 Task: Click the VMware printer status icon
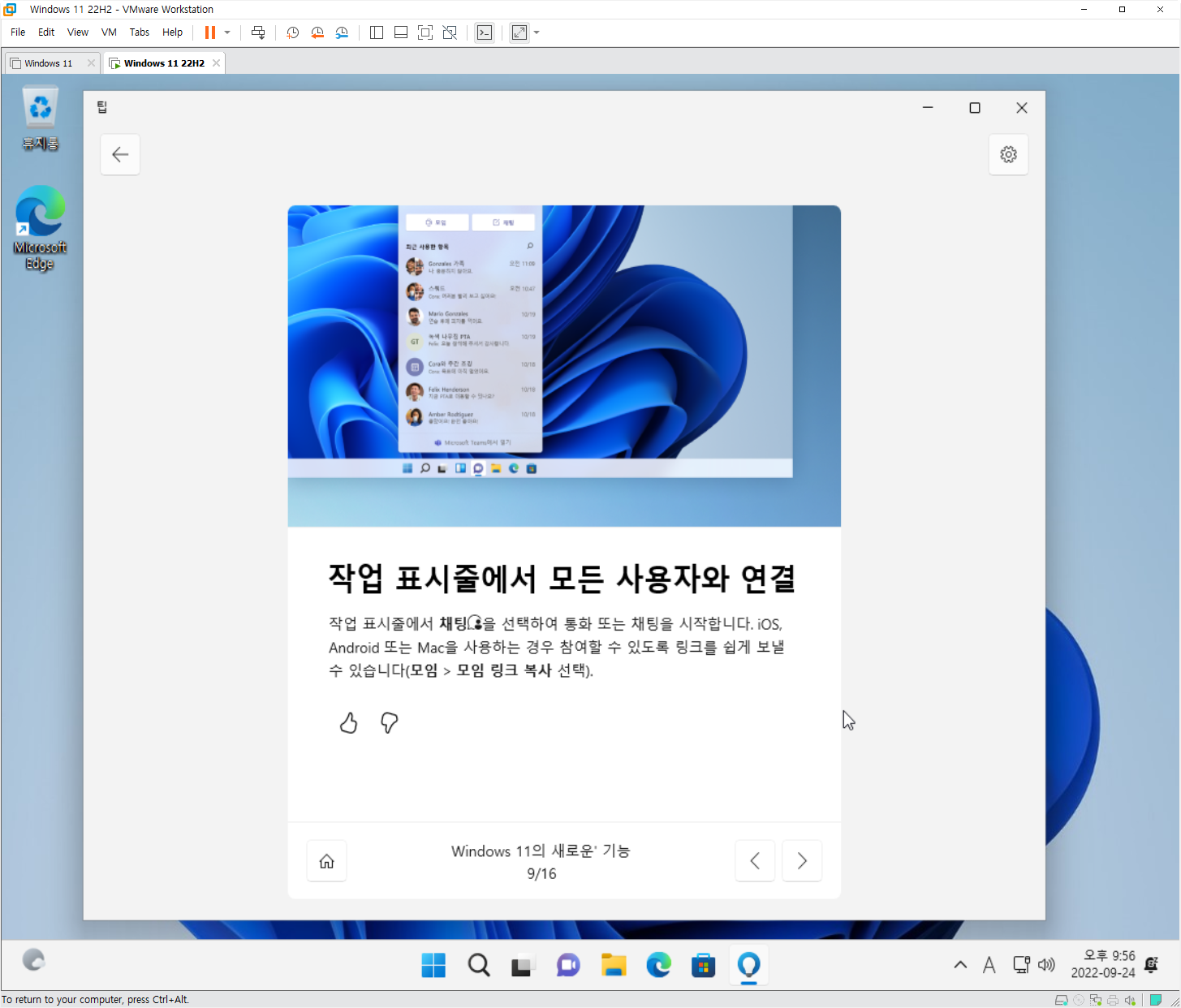pyautogui.click(x=1113, y=1000)
